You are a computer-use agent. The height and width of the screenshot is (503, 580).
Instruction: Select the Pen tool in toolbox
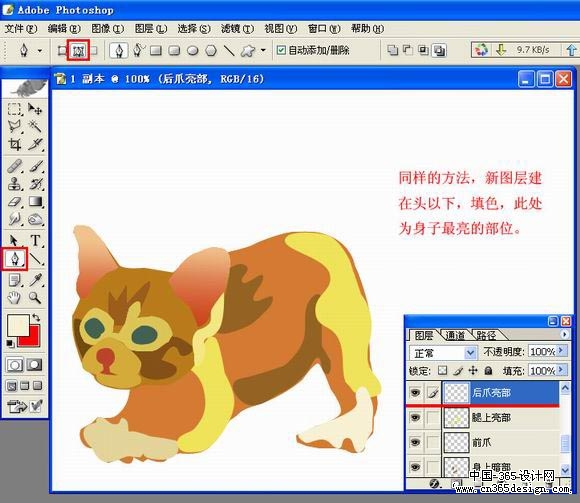pyautogui.click(x=15, y=259)
